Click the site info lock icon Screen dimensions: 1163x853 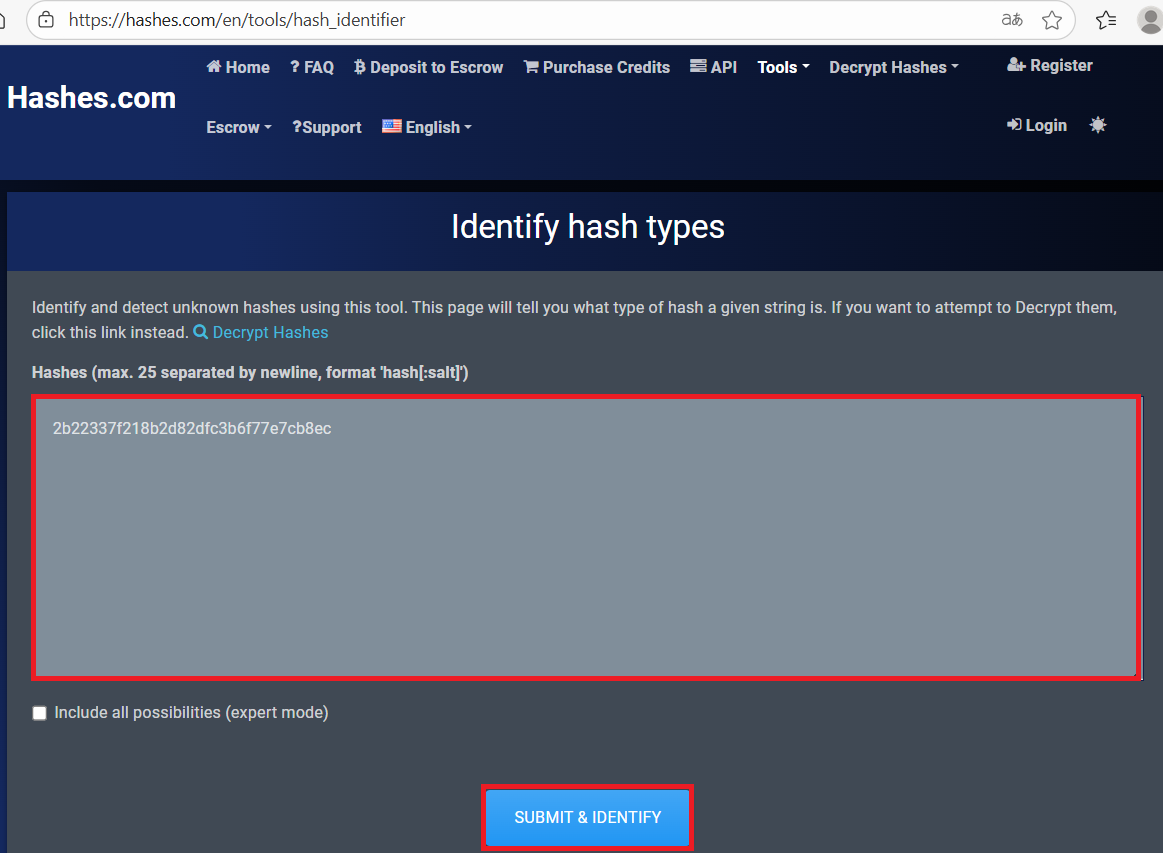[x=45, y=20]
